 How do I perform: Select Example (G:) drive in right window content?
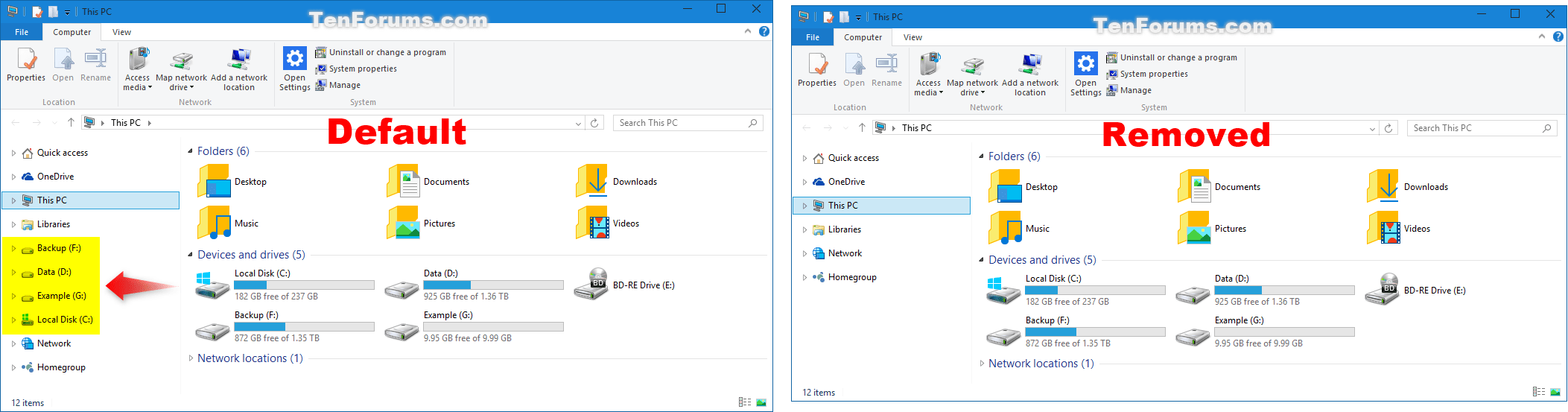coord(1265,332)
